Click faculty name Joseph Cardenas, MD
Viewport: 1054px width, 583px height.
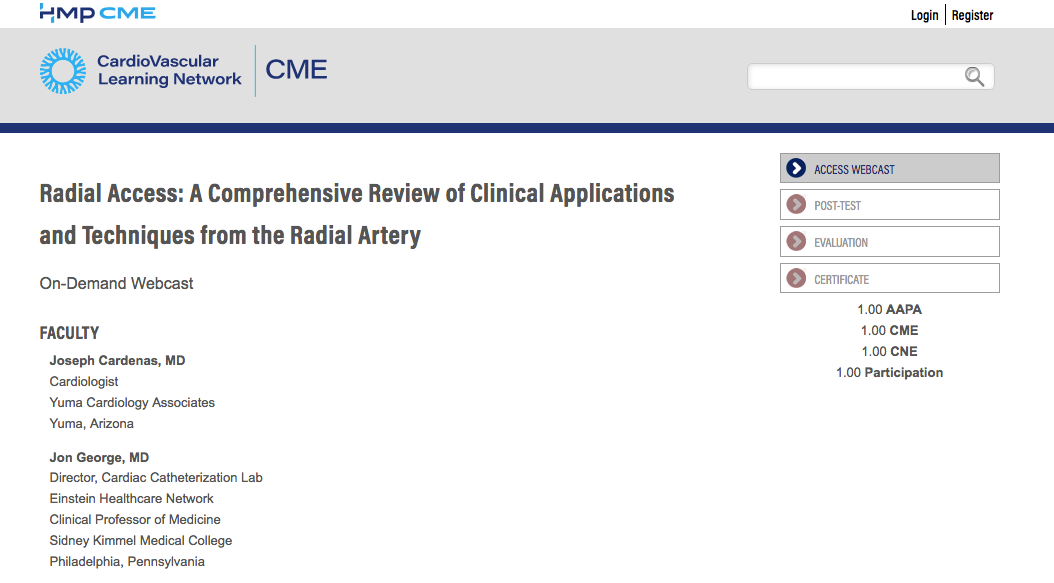[x=117, y=360]
